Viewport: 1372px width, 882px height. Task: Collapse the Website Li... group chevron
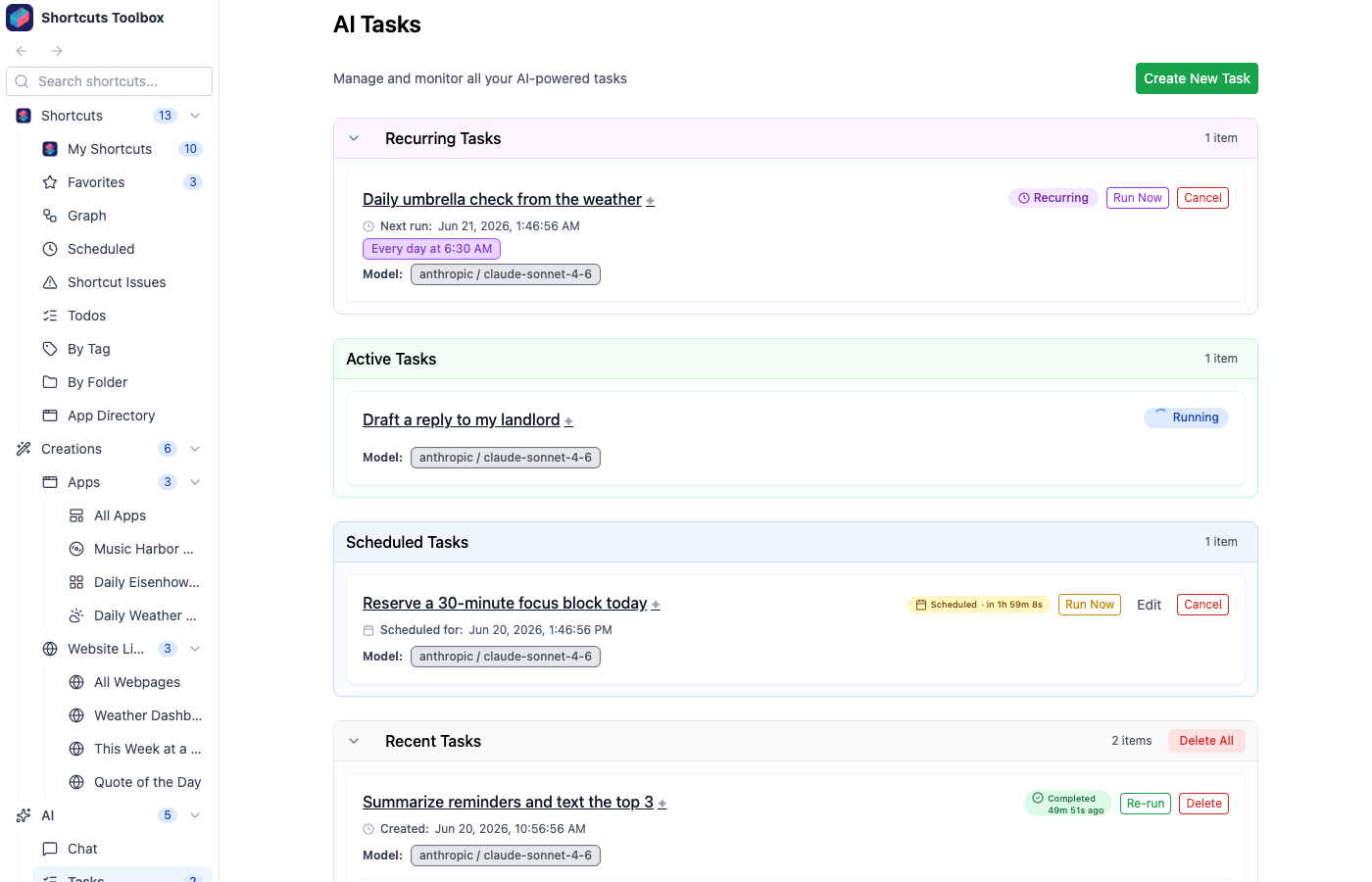[195, 649]
